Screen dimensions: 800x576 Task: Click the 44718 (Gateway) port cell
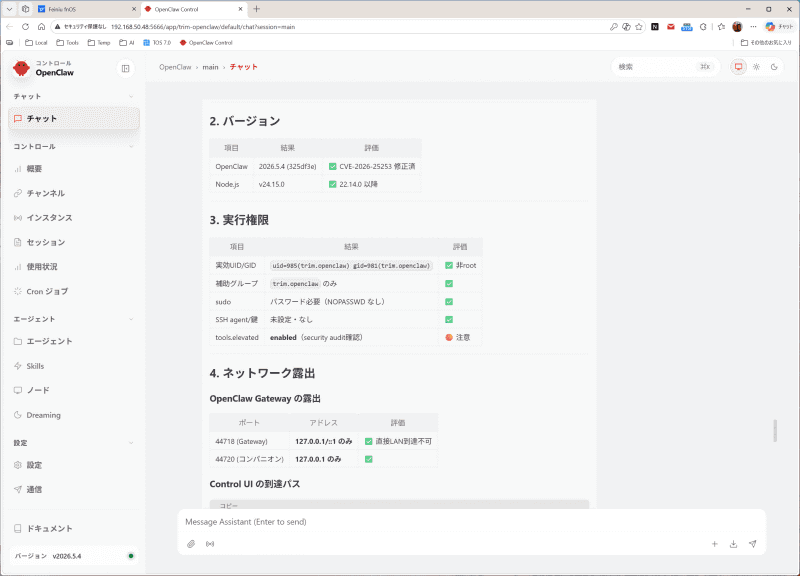pyautogui.click(x=249, y=441)
